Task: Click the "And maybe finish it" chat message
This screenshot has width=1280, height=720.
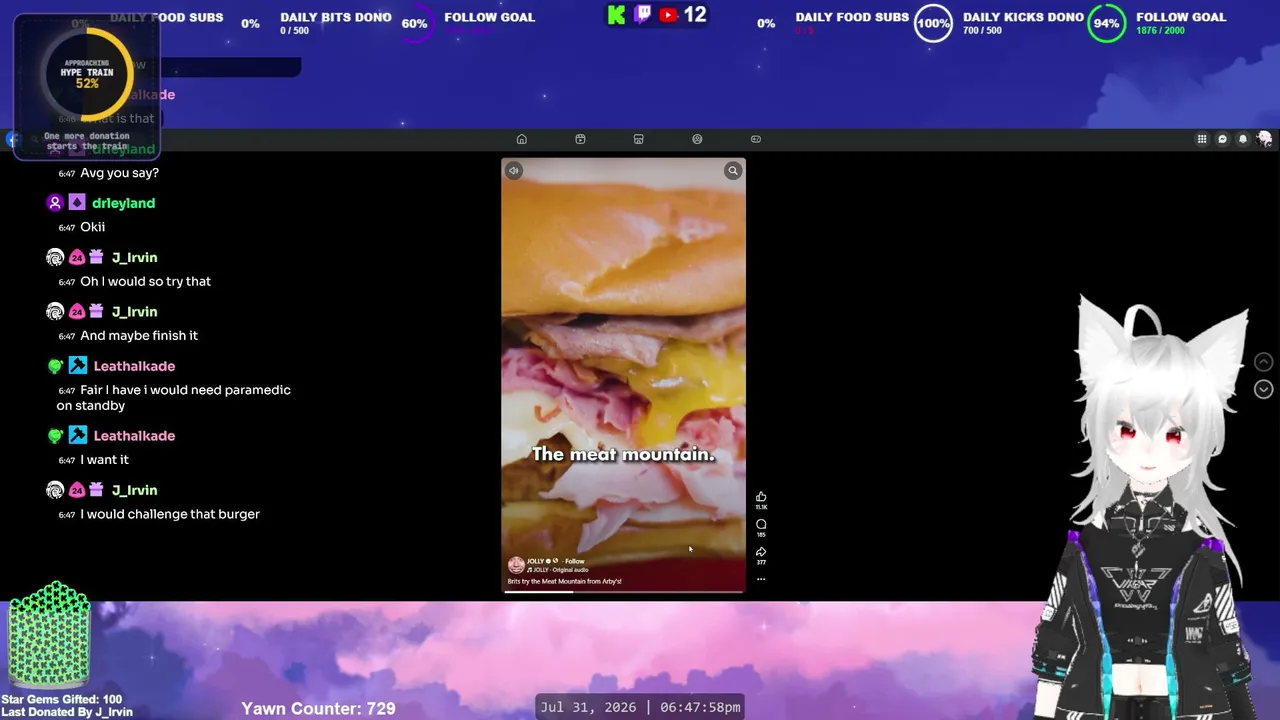Action: (x=139, y=336)
